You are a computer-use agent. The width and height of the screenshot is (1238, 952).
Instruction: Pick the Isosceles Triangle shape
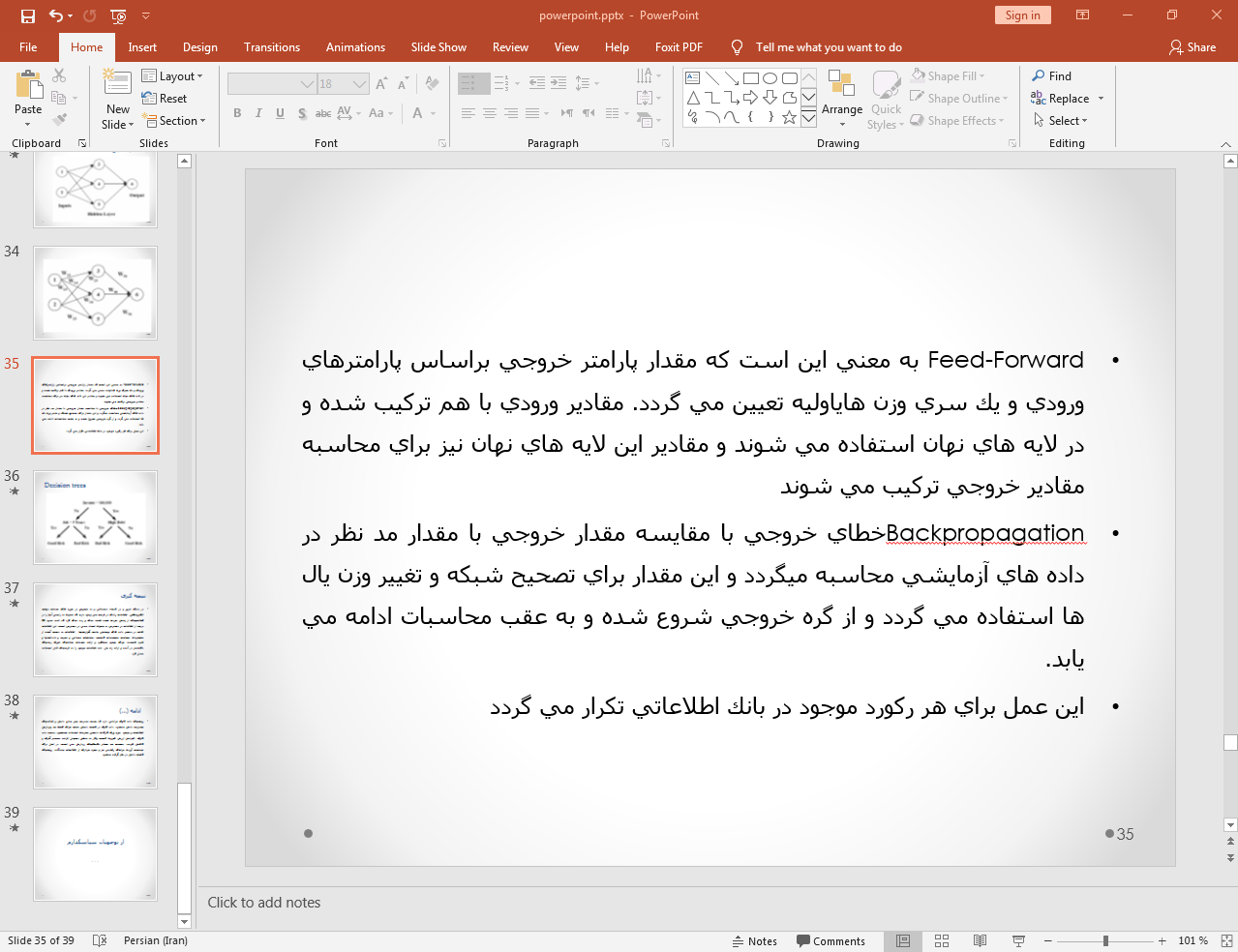point(693,98)
